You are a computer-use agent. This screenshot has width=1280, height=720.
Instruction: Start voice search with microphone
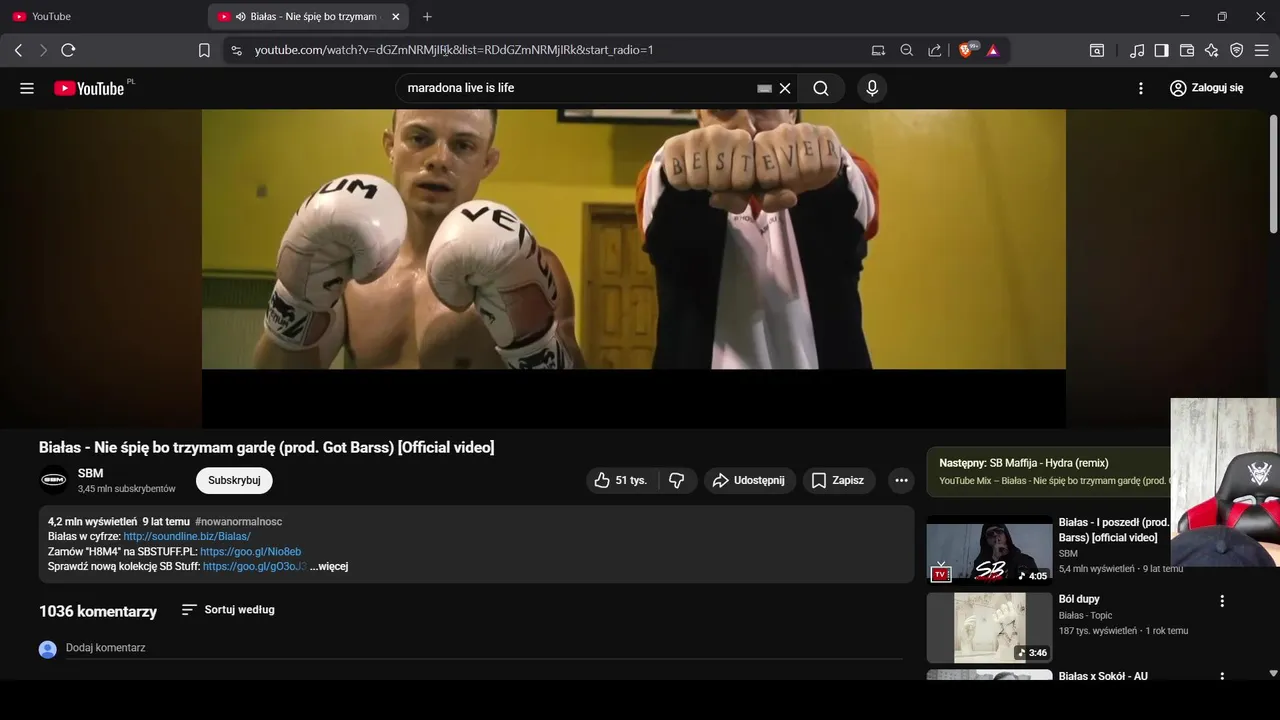tap(872, 88)
